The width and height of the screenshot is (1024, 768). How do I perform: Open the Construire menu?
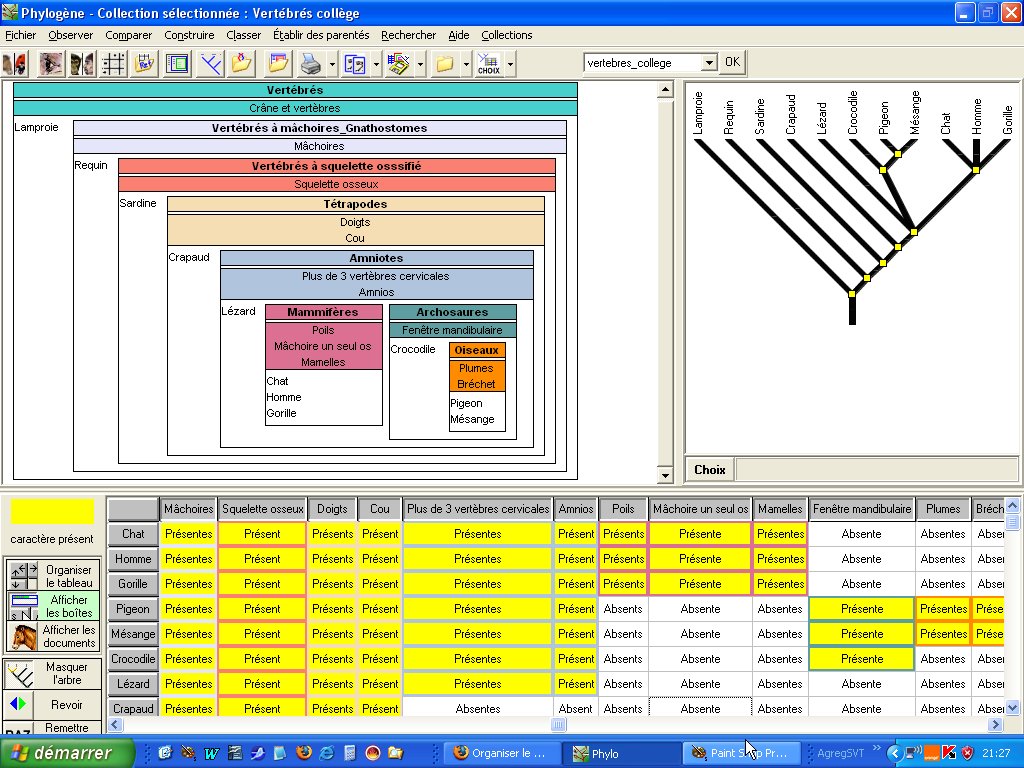[189, 35]
